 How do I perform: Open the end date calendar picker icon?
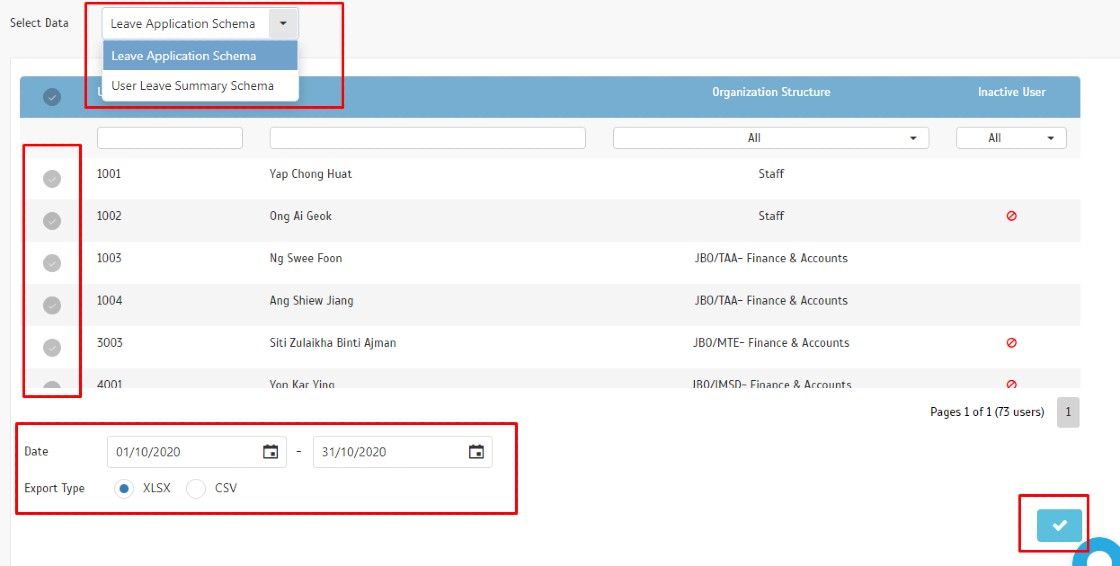(476, 452)
